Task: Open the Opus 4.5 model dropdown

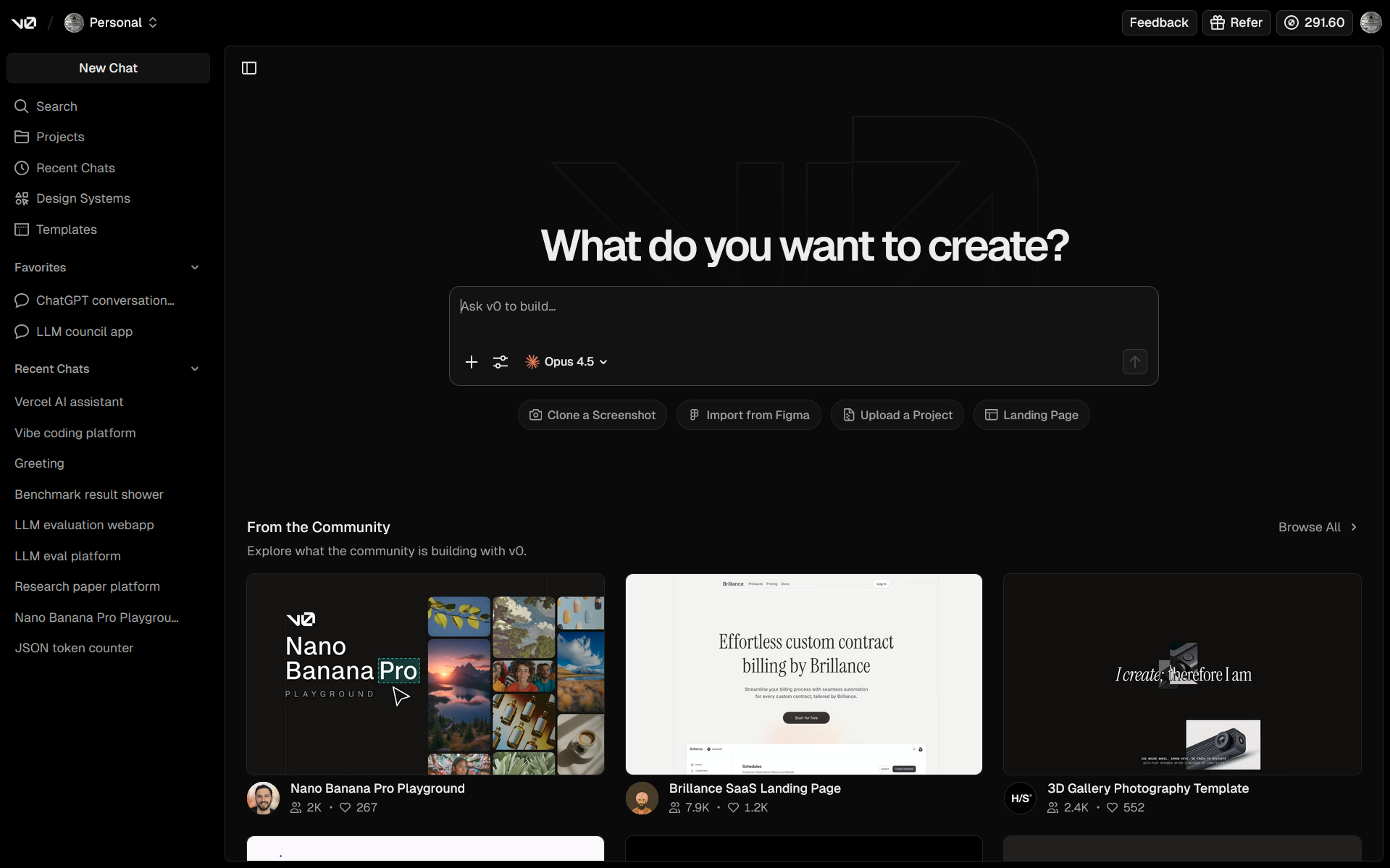Action: (567, 362)
